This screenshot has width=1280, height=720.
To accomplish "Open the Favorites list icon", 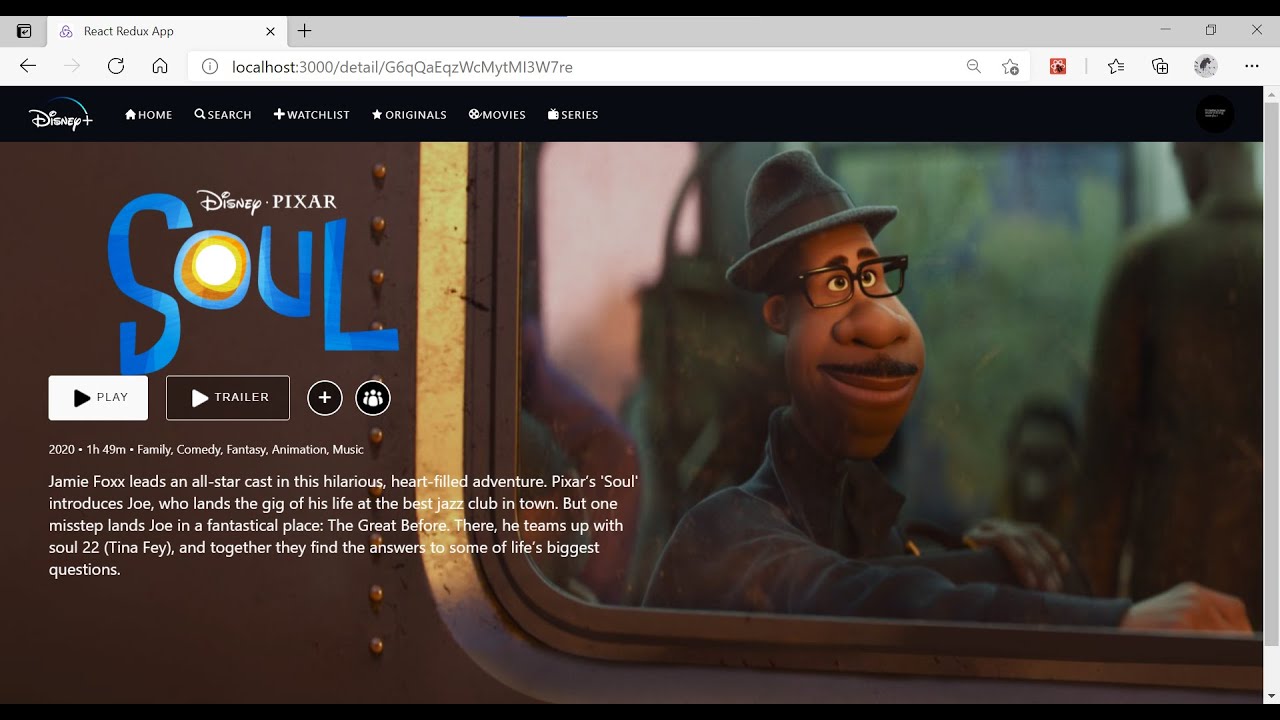I will pos(1116,67).
